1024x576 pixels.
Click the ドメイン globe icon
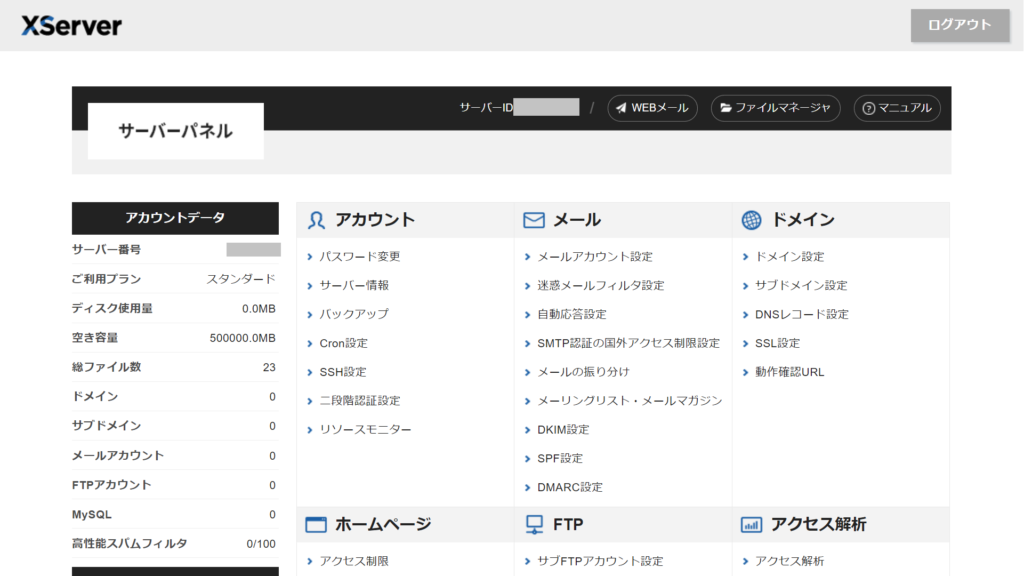751,220
